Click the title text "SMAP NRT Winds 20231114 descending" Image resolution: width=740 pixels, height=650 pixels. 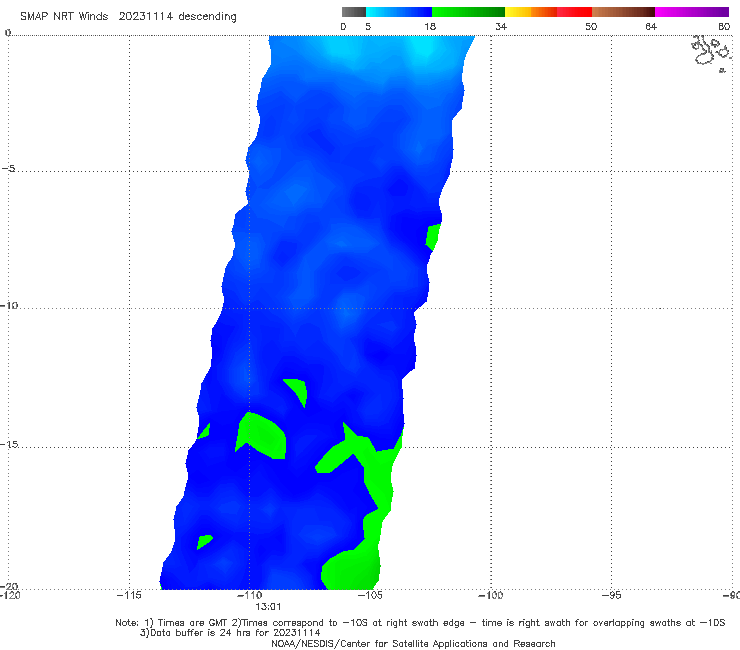tap(128, 17)
